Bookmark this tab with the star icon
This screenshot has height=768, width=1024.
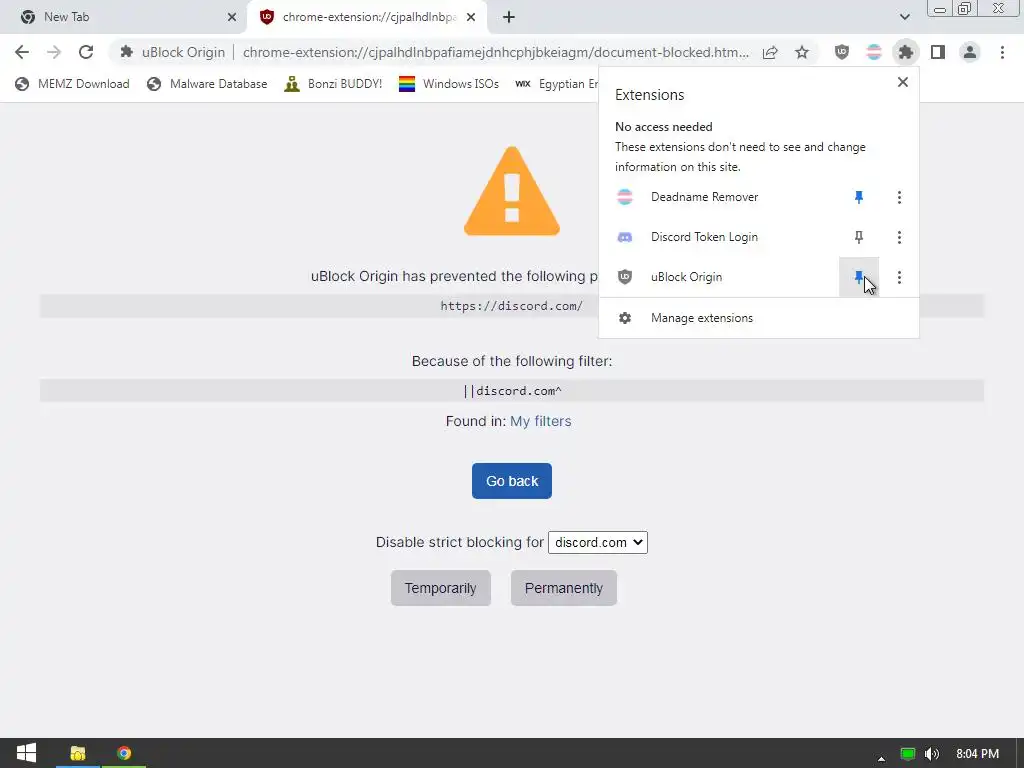(x=802, y=52)
